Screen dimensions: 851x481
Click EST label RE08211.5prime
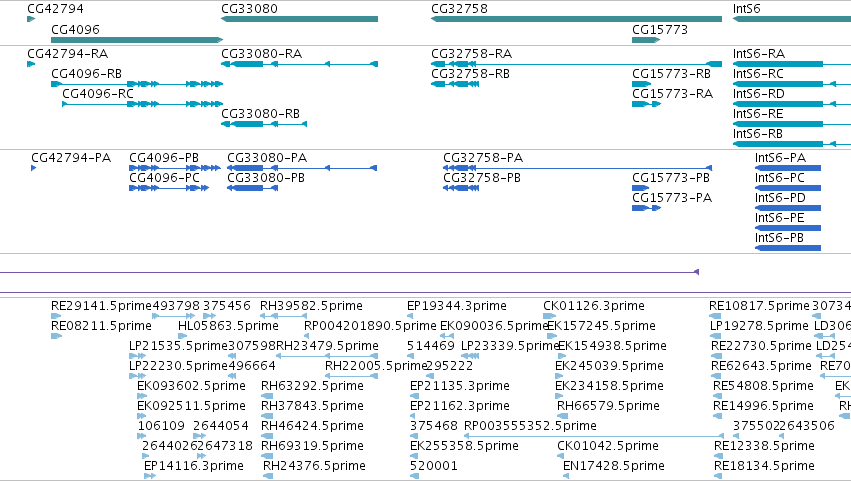click(x=101, y=326)
